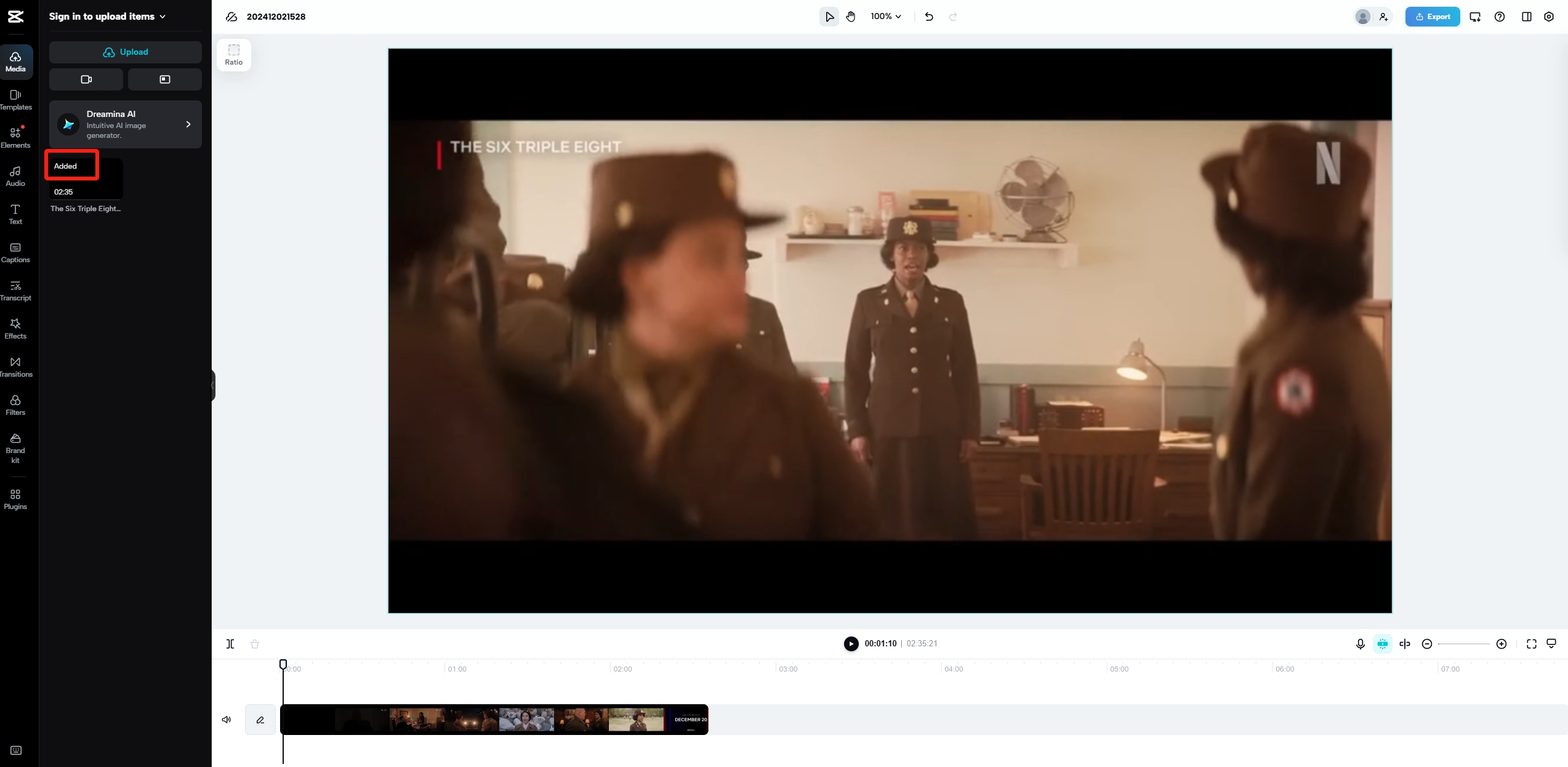Mute the video track audio
Screen dimensions: 1568x767
[x=227, y=719]
